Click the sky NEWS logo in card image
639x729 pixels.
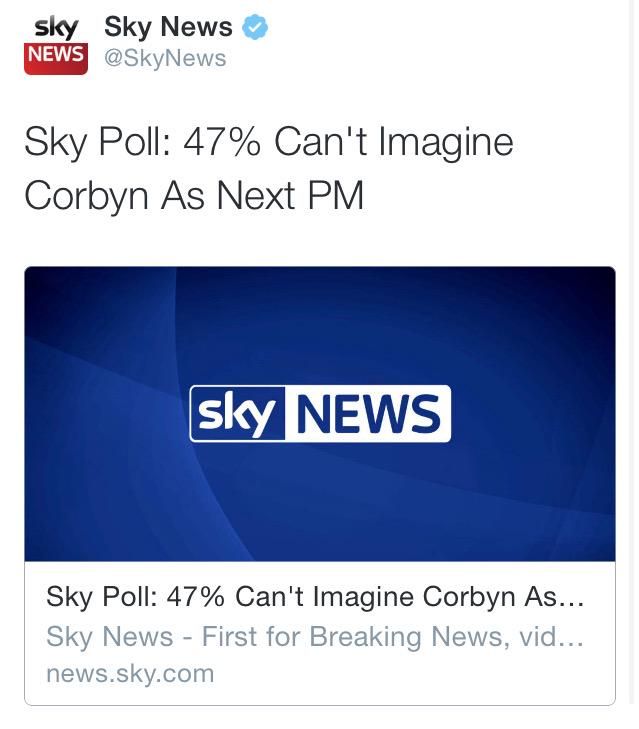pos(320,414)
